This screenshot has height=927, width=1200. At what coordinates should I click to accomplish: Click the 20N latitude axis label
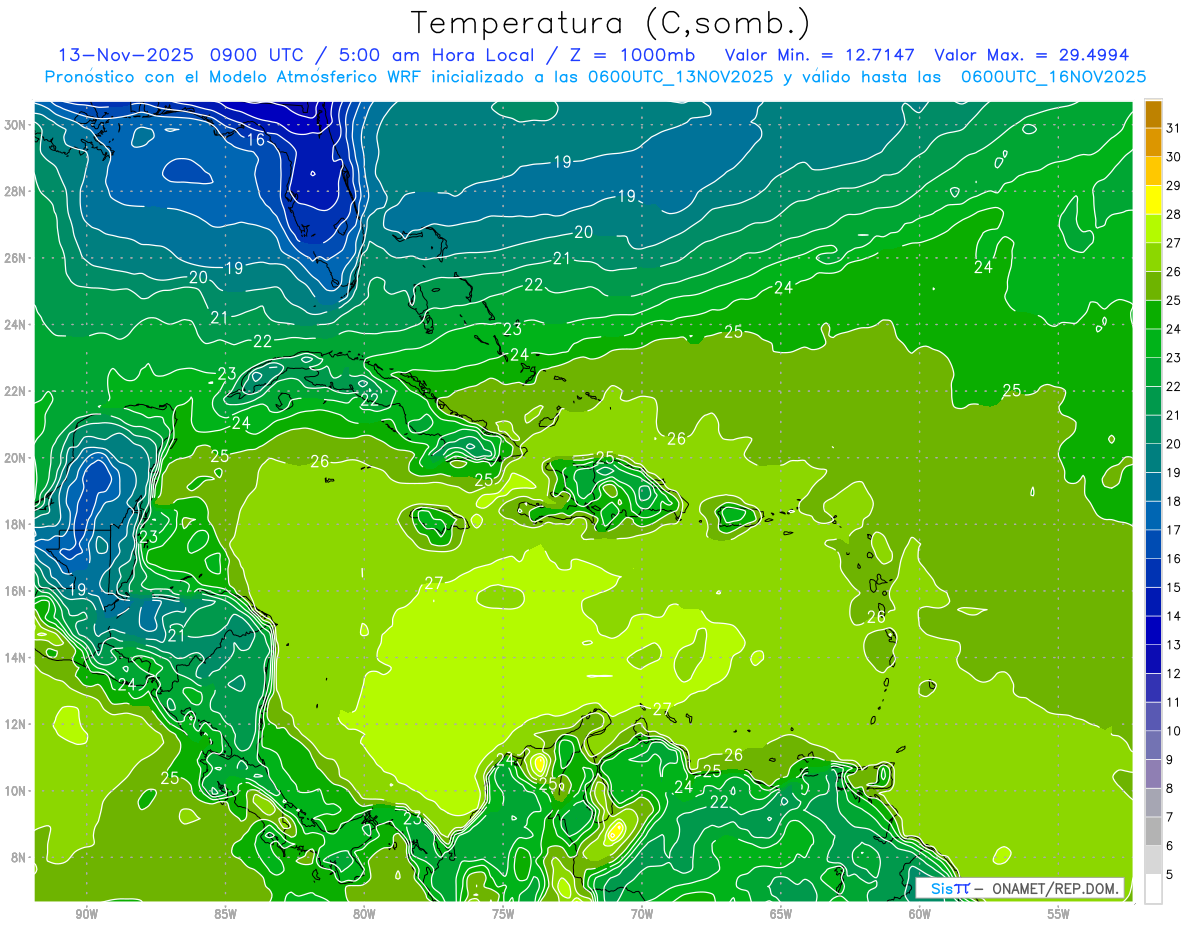[15, 458]
